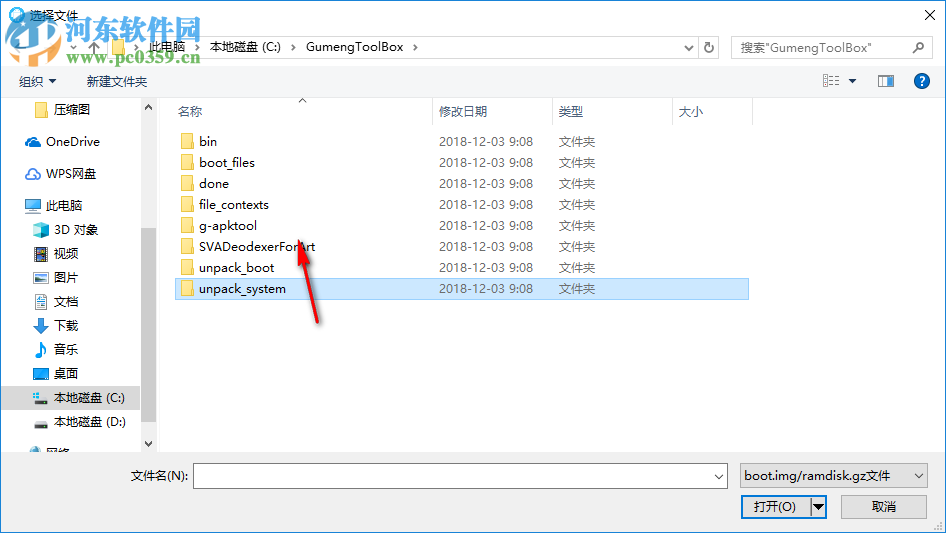Open the 视频 library
The width and height of the screenshot is (946, 533).
click(56, 254)
